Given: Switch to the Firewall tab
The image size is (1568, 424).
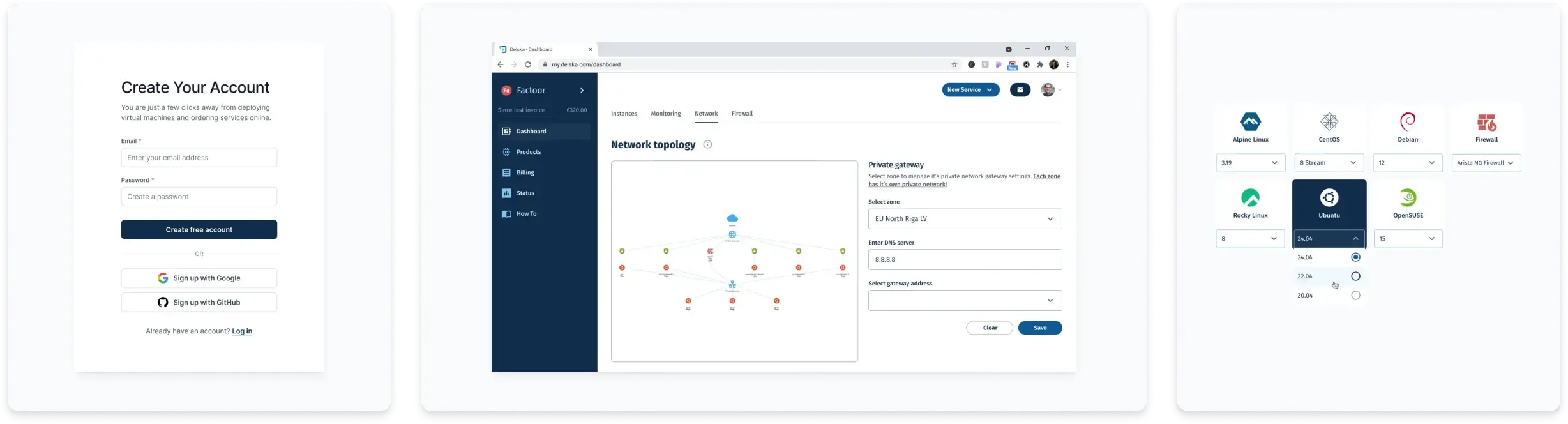Looking at the screenshot, I should pyautogui.click(x=742, y=114).
